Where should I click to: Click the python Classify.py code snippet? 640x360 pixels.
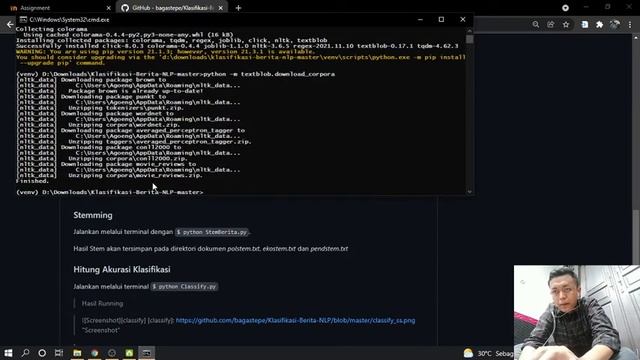(x=184, y=287)
